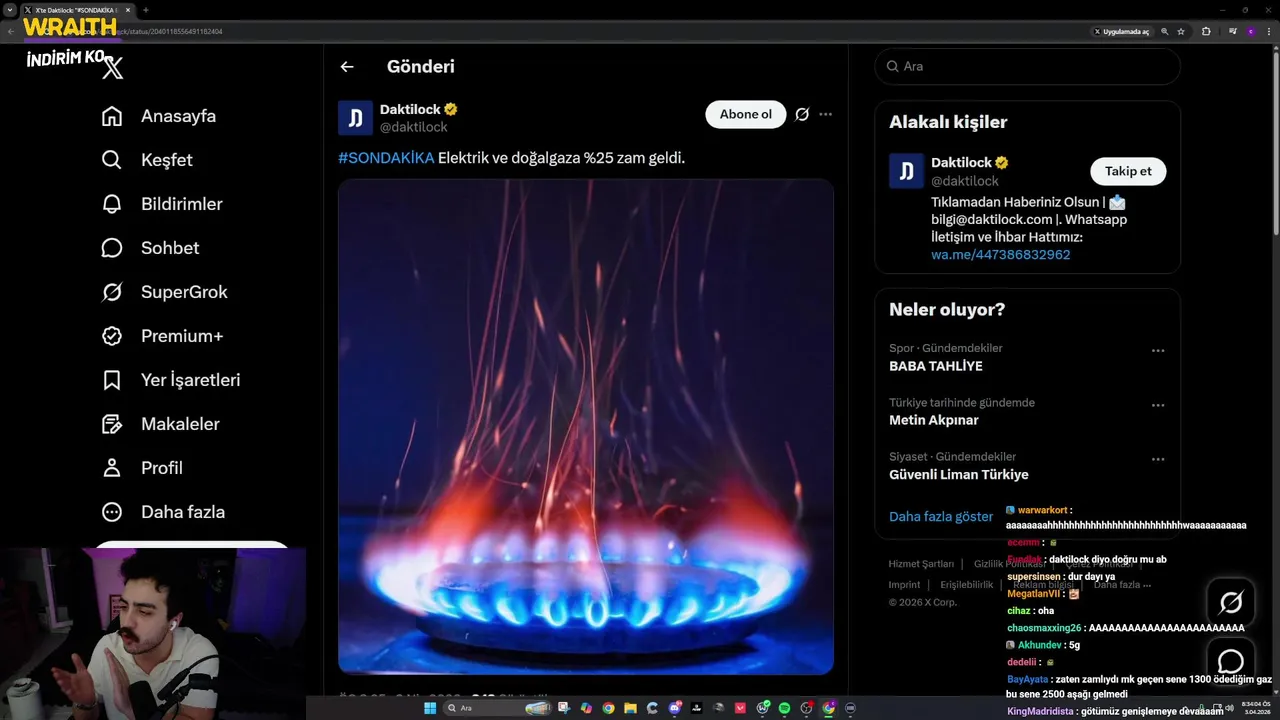1280x720 pixels.
Task: Open BABA TAHLİYE trending topic
Action: click(x=936, y=366)
